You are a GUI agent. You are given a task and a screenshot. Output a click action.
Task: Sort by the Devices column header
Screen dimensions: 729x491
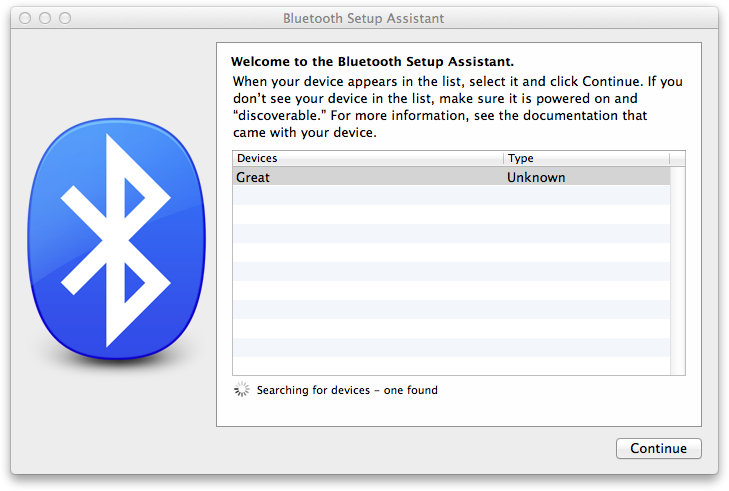click(368, 159)
